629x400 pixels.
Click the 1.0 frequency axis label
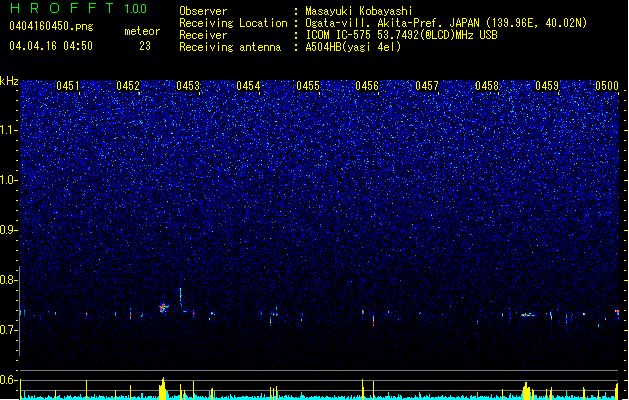click(x=9, y=180)
